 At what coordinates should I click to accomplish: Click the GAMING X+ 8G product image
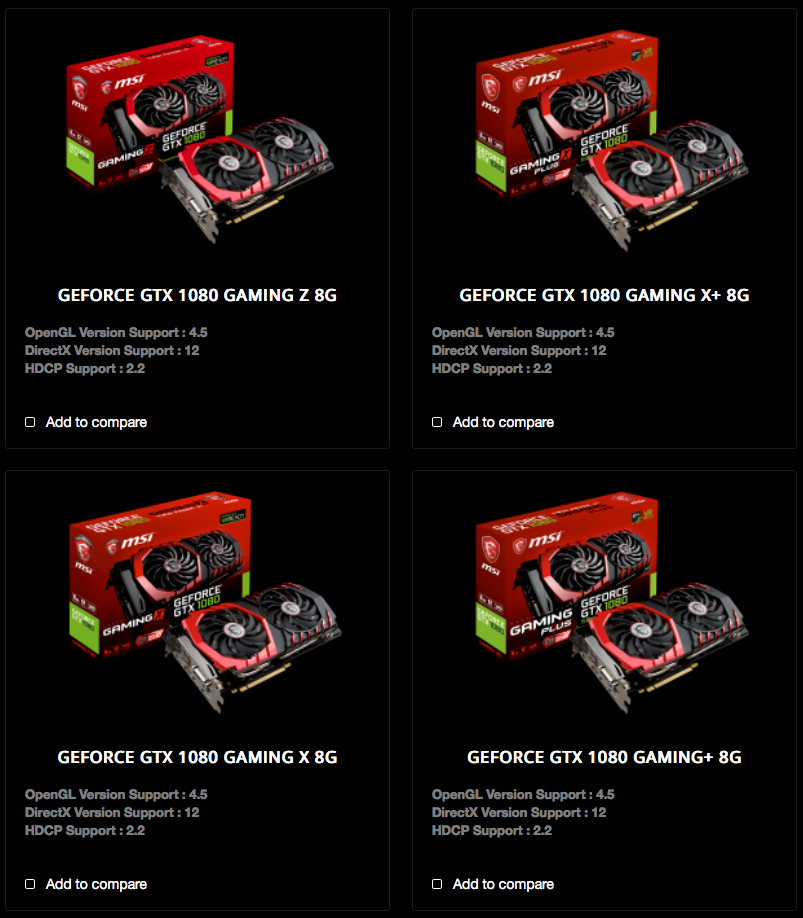point(612,141)
